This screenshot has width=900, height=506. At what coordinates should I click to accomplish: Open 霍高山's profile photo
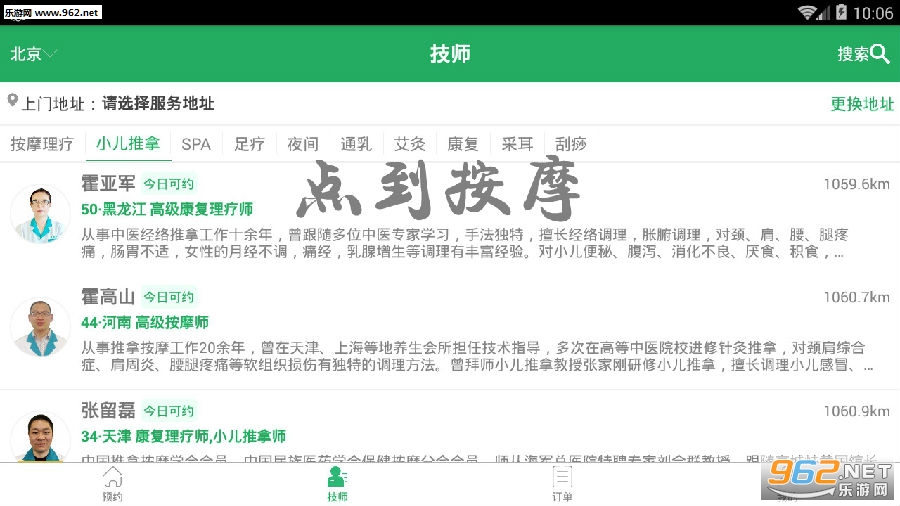coord(40,328)
